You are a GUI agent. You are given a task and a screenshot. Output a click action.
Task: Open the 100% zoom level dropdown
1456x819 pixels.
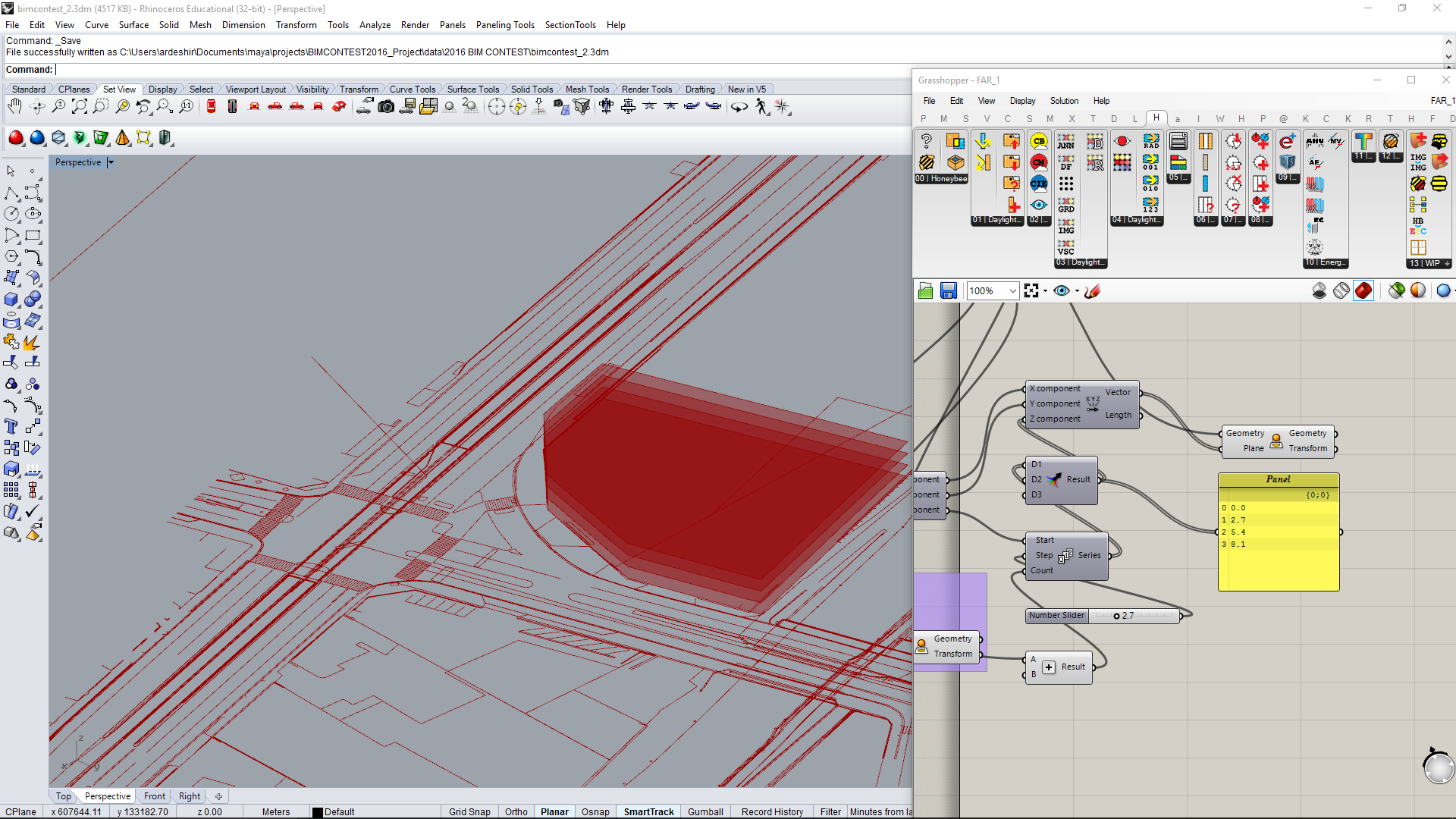click(1012, 291)
